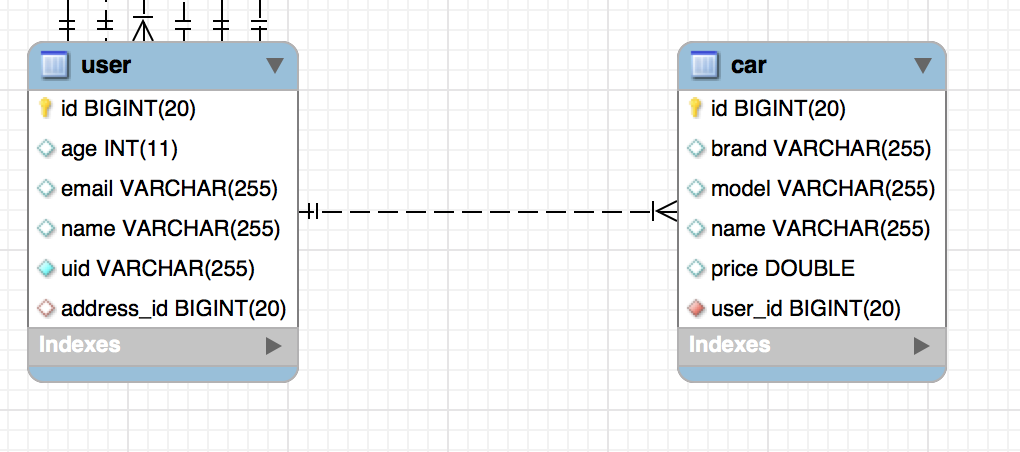Click crow's foot connector at car table

pyautogui.click(x=664, y=211)
